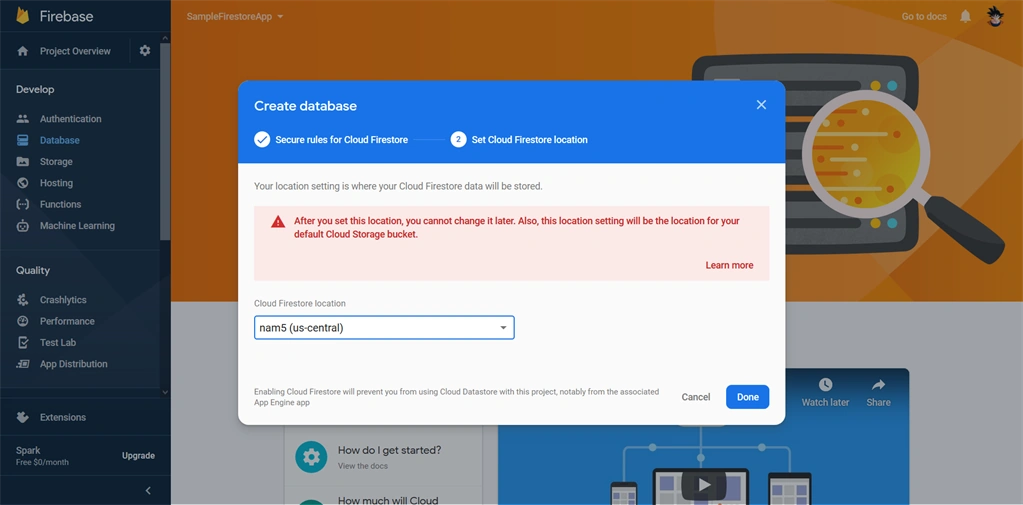This screenshot has width=1023, height=505.
Task: Select Performance in sidebar
Action: coord(67,321)
